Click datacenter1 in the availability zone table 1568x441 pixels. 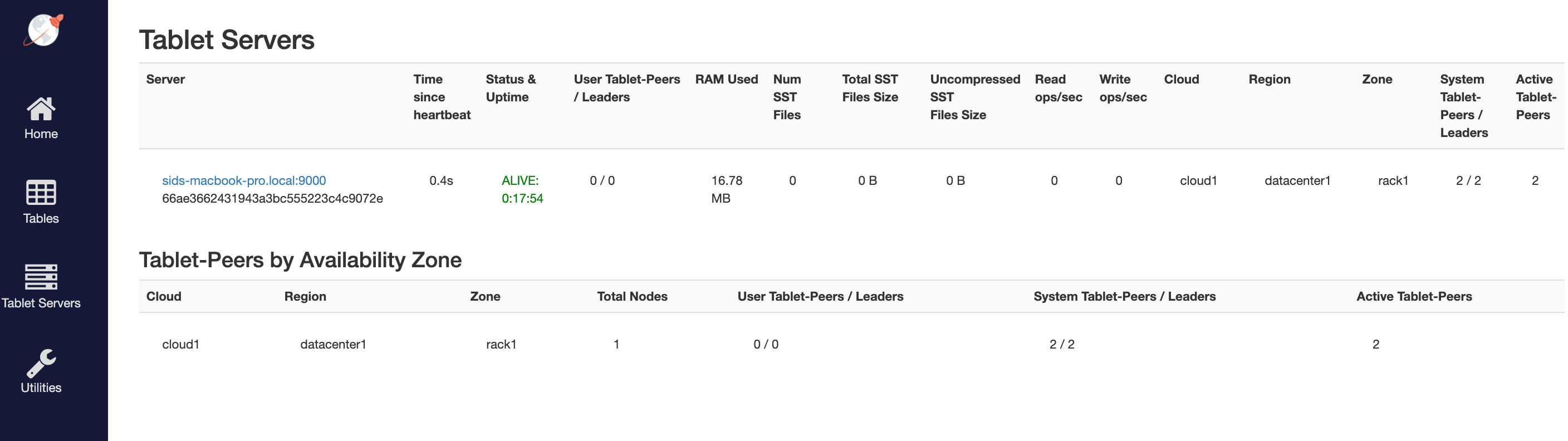pos(333,345)
